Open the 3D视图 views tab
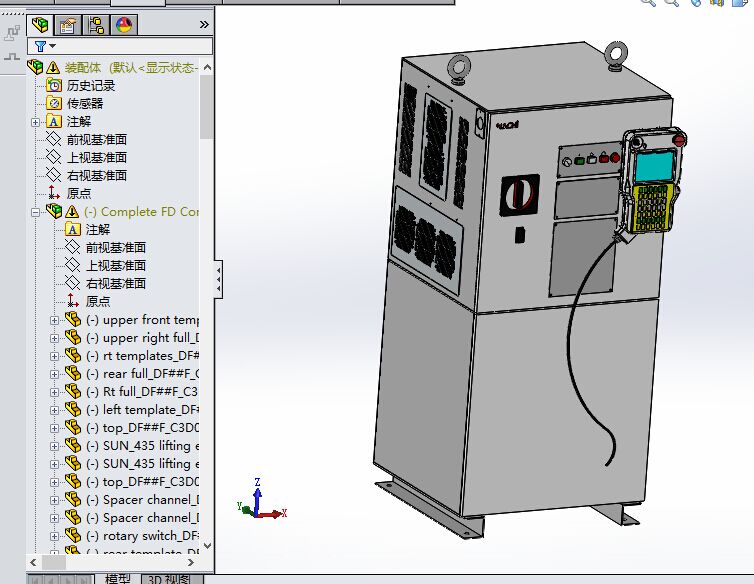 point(168,579)
